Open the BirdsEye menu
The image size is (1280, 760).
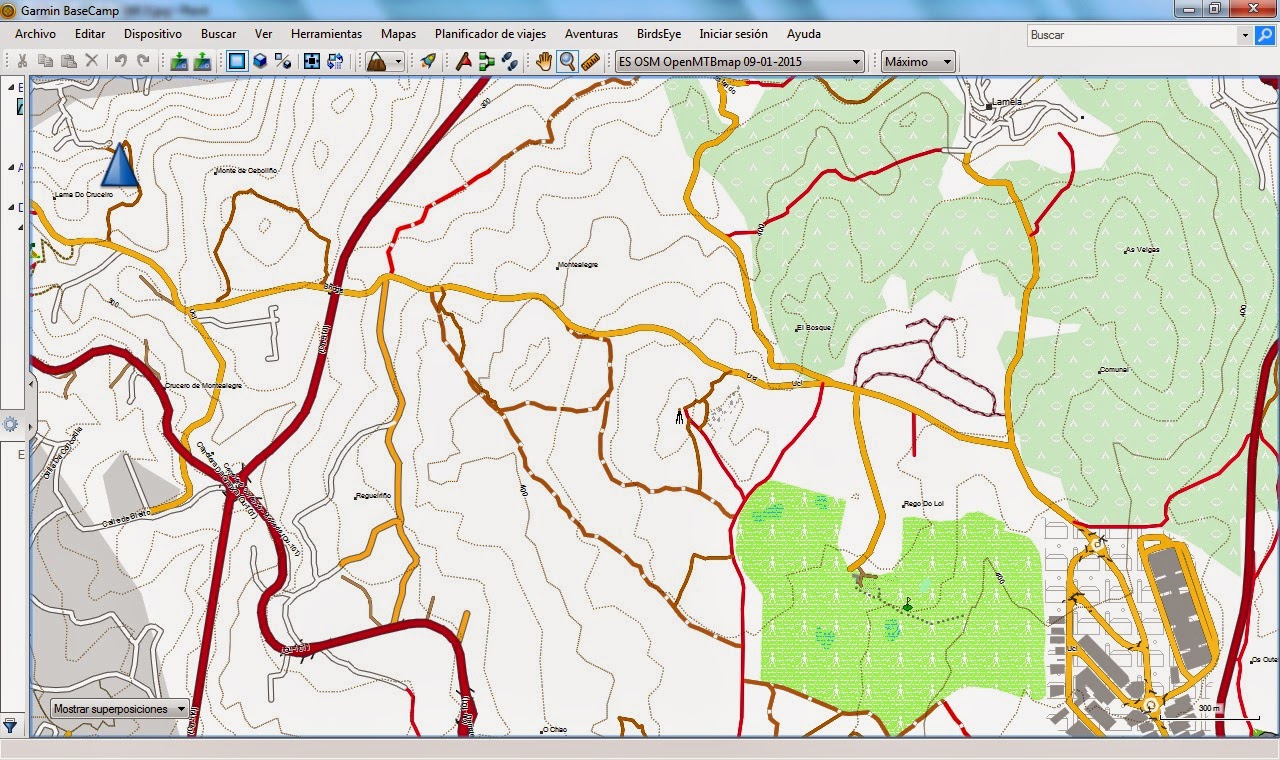tap(659, 34)
